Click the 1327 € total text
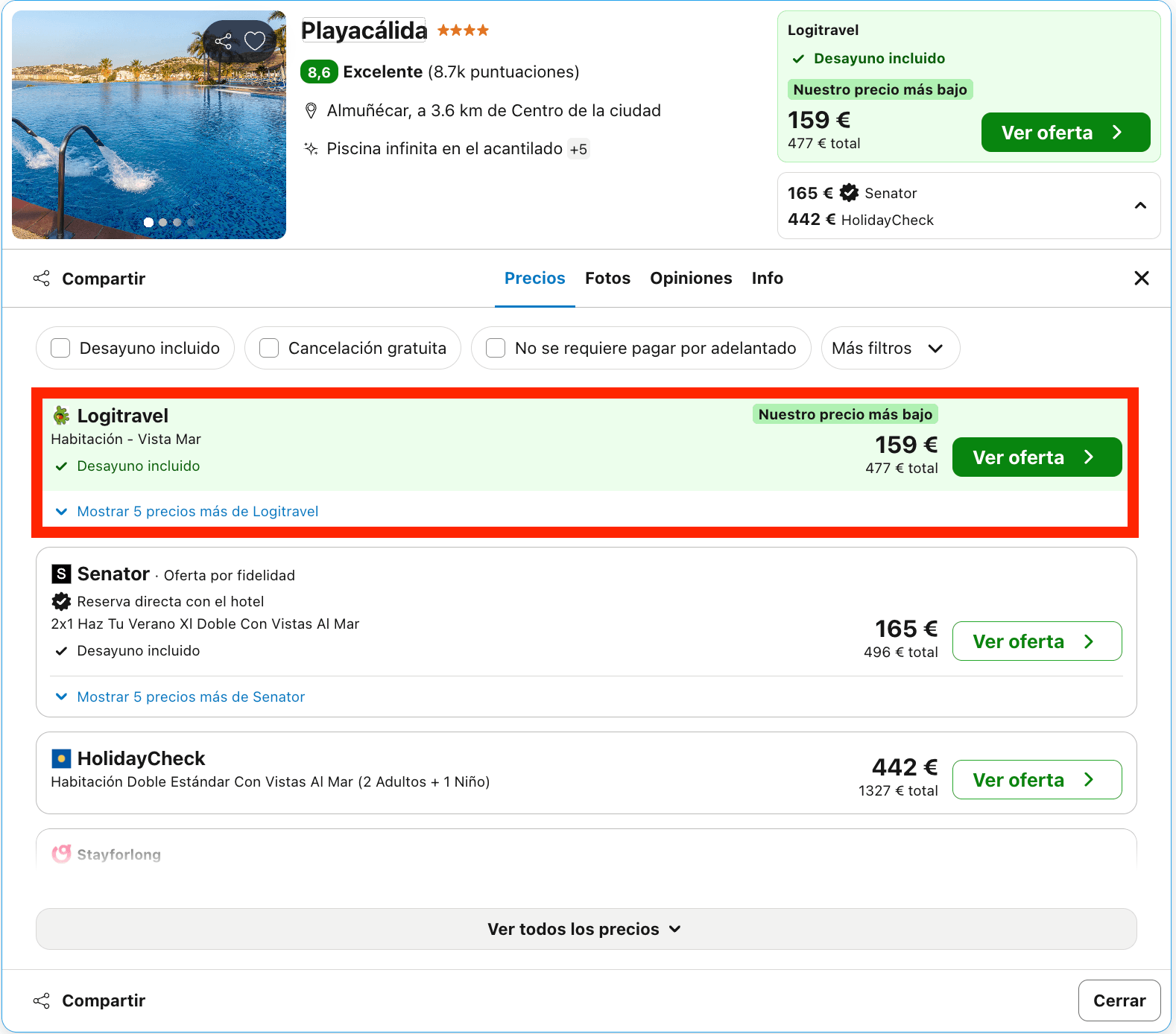Image resolution: width=1176 pixels, height=1034 pixels. [x=898, y=790]
